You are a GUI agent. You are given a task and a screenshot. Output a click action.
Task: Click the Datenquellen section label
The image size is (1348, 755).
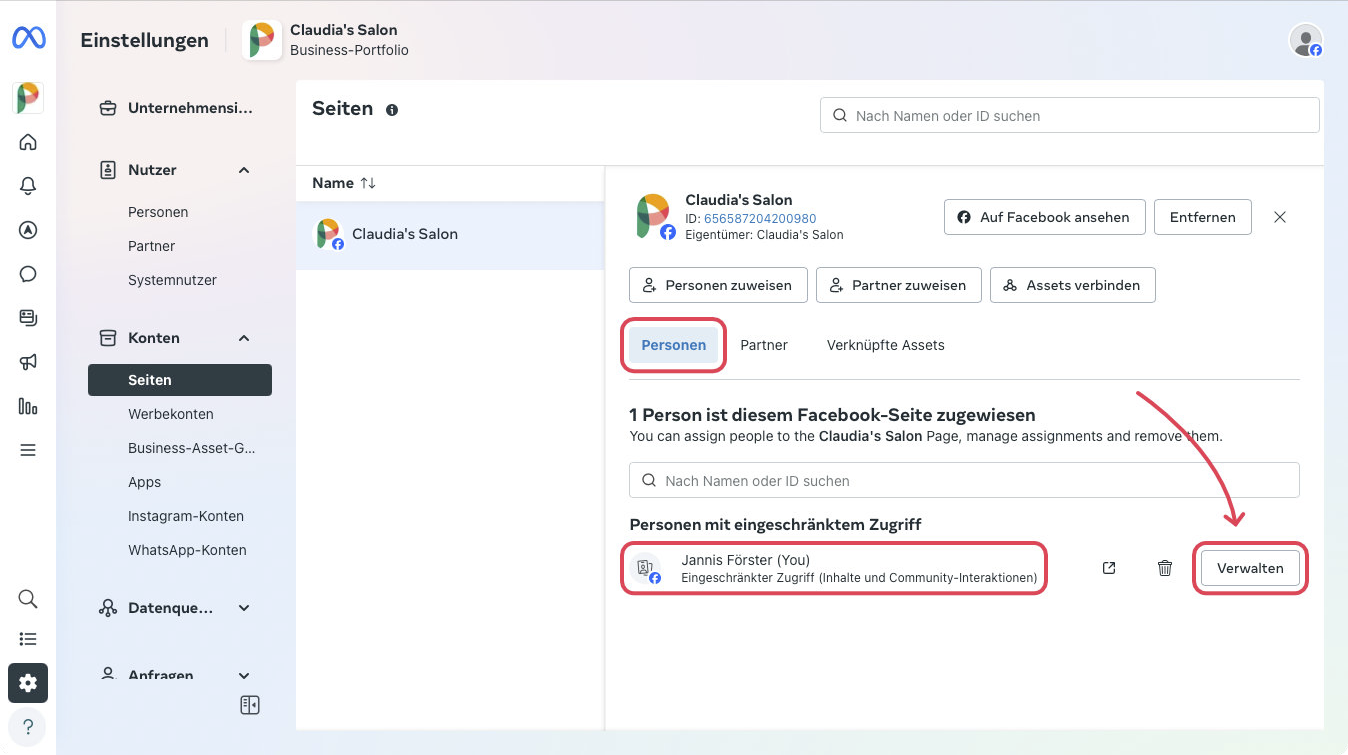pyautogui.click(x=170, y=608)
